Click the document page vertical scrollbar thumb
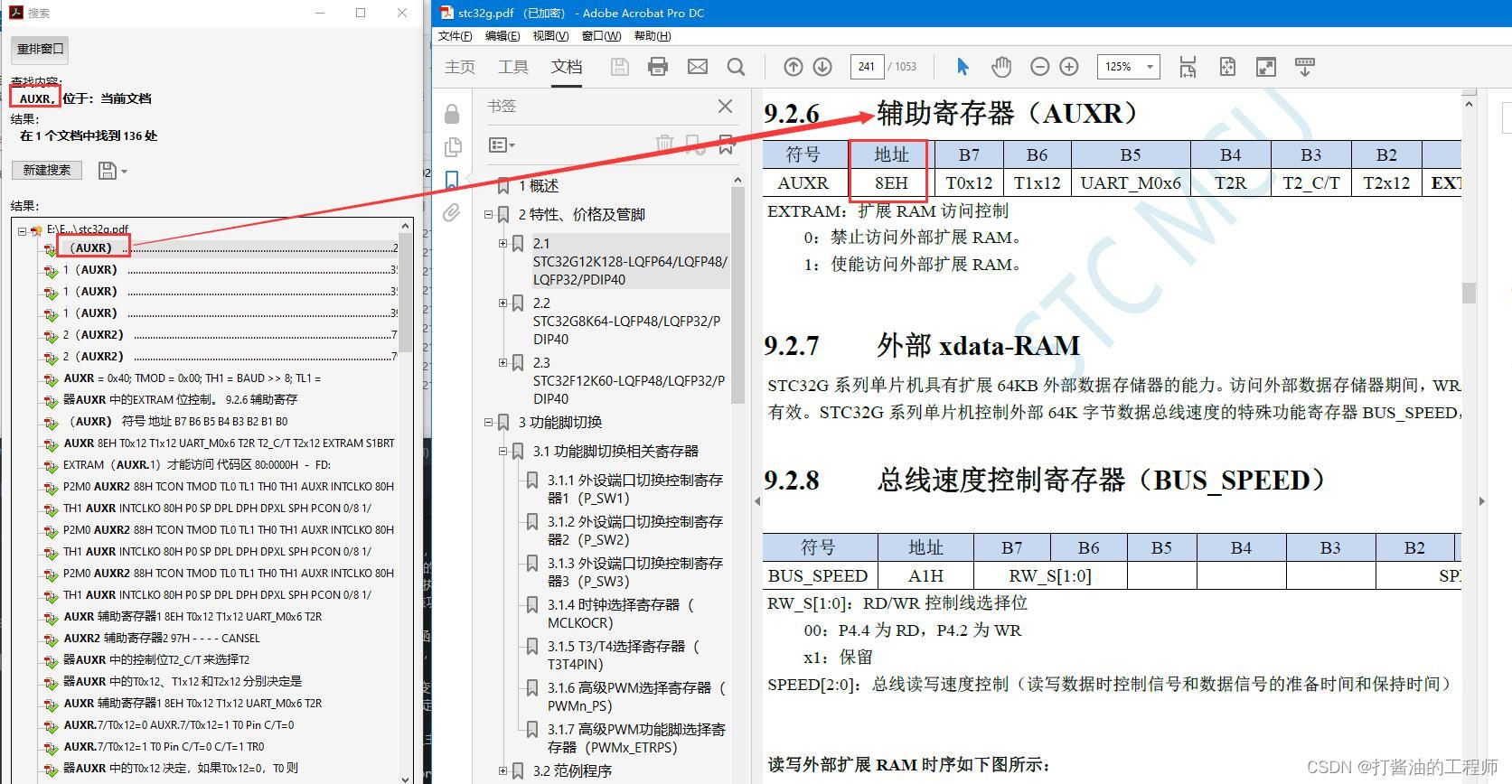1512x784 pixels. (1470, 293)
